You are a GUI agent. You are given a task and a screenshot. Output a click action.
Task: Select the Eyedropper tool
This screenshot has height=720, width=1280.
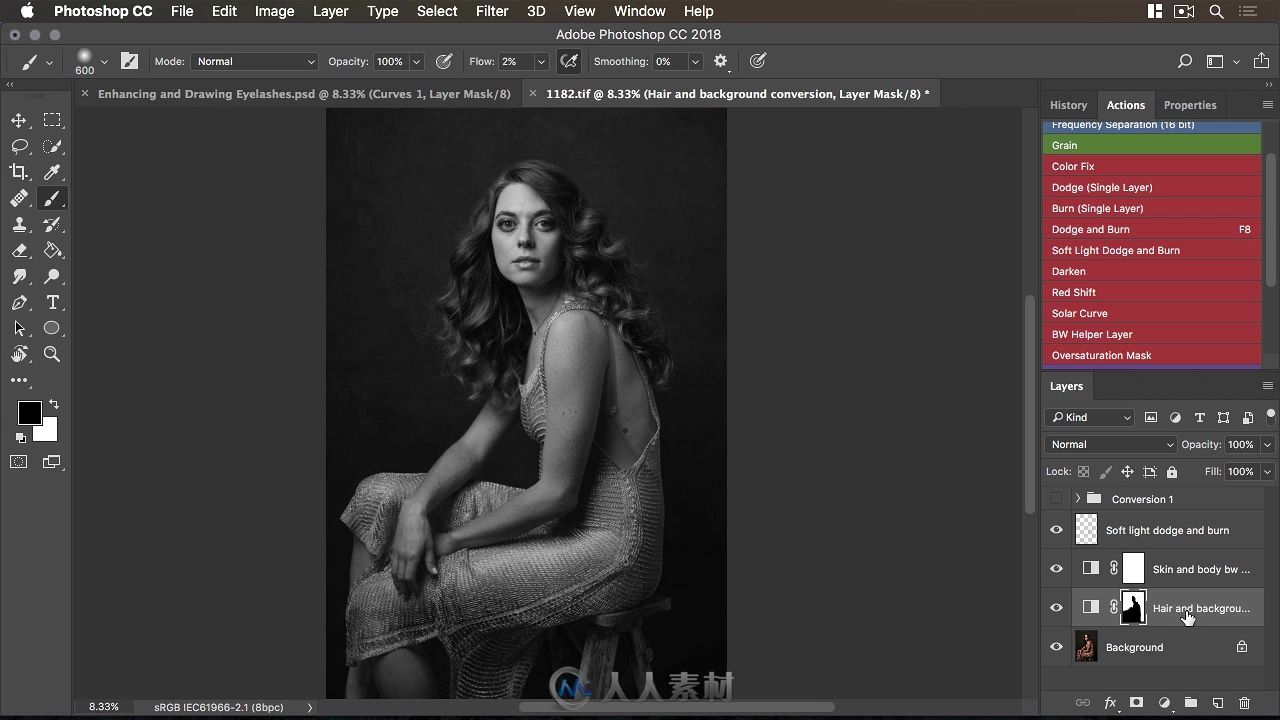pos(52,172)
